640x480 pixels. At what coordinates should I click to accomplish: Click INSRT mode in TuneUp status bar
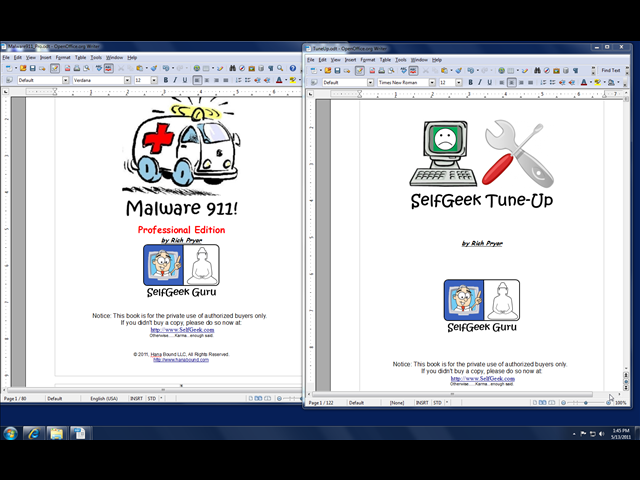point(422,402)
